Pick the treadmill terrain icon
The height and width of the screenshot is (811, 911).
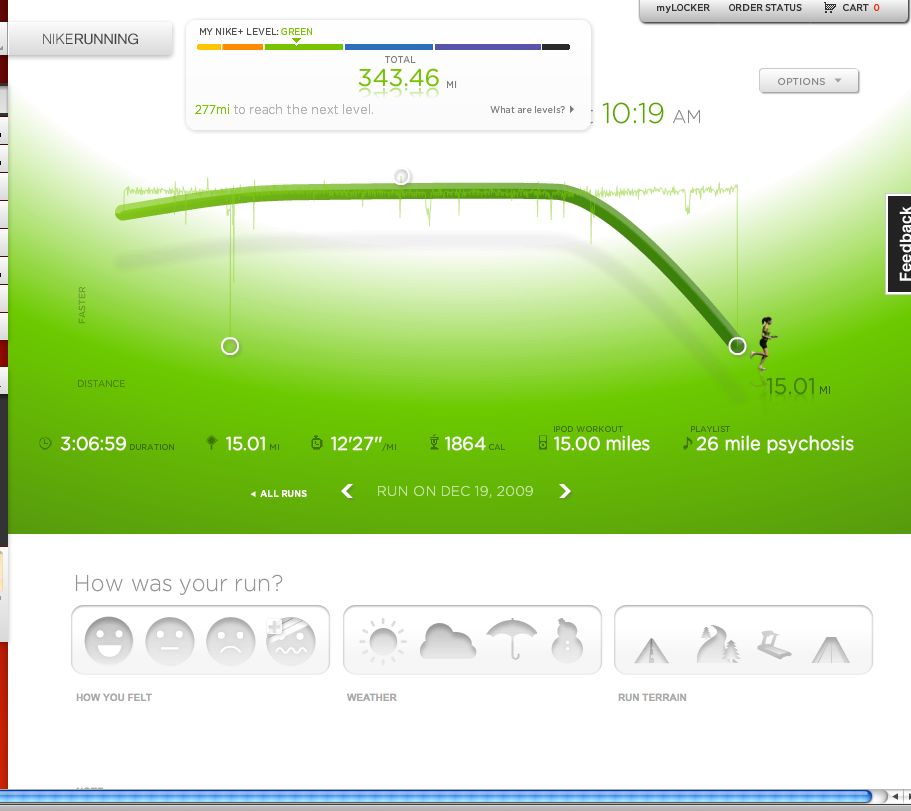[x=773, y=645]
